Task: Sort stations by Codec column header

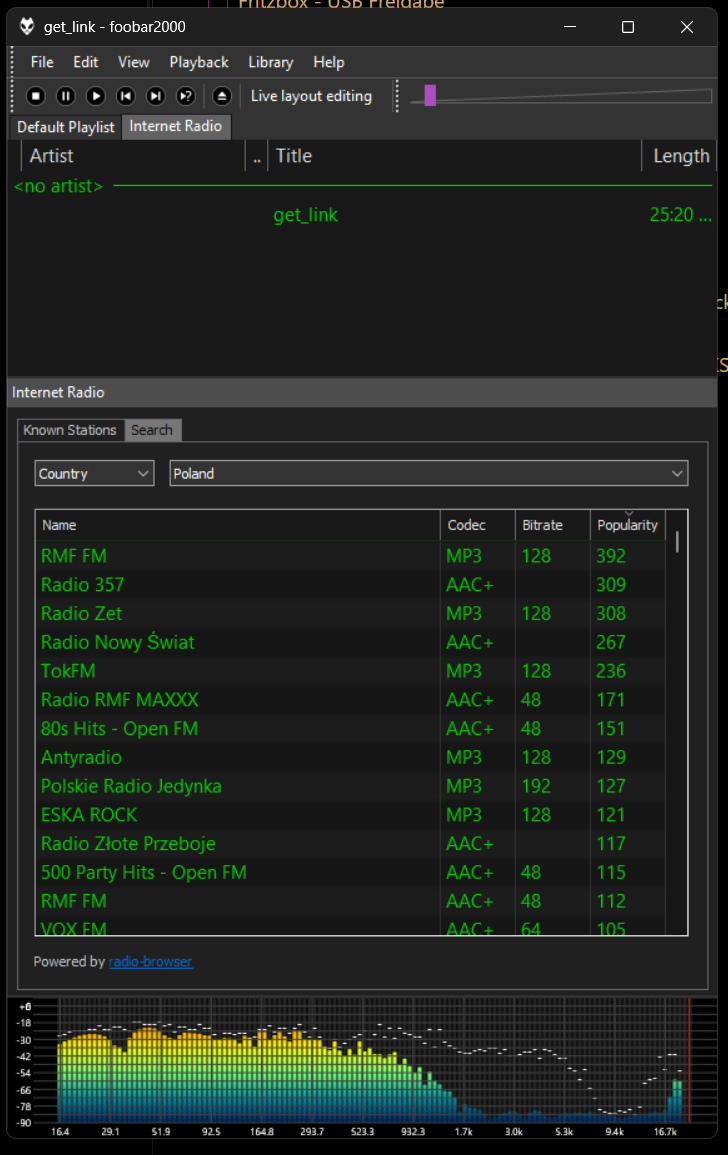Action: (x=466, y=525)
